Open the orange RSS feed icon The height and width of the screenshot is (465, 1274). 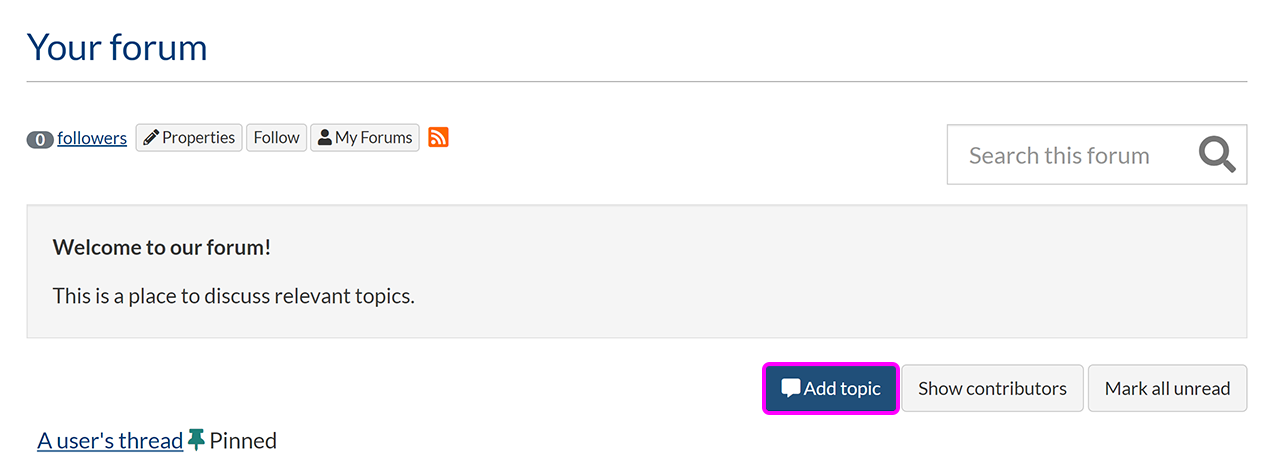438,137
